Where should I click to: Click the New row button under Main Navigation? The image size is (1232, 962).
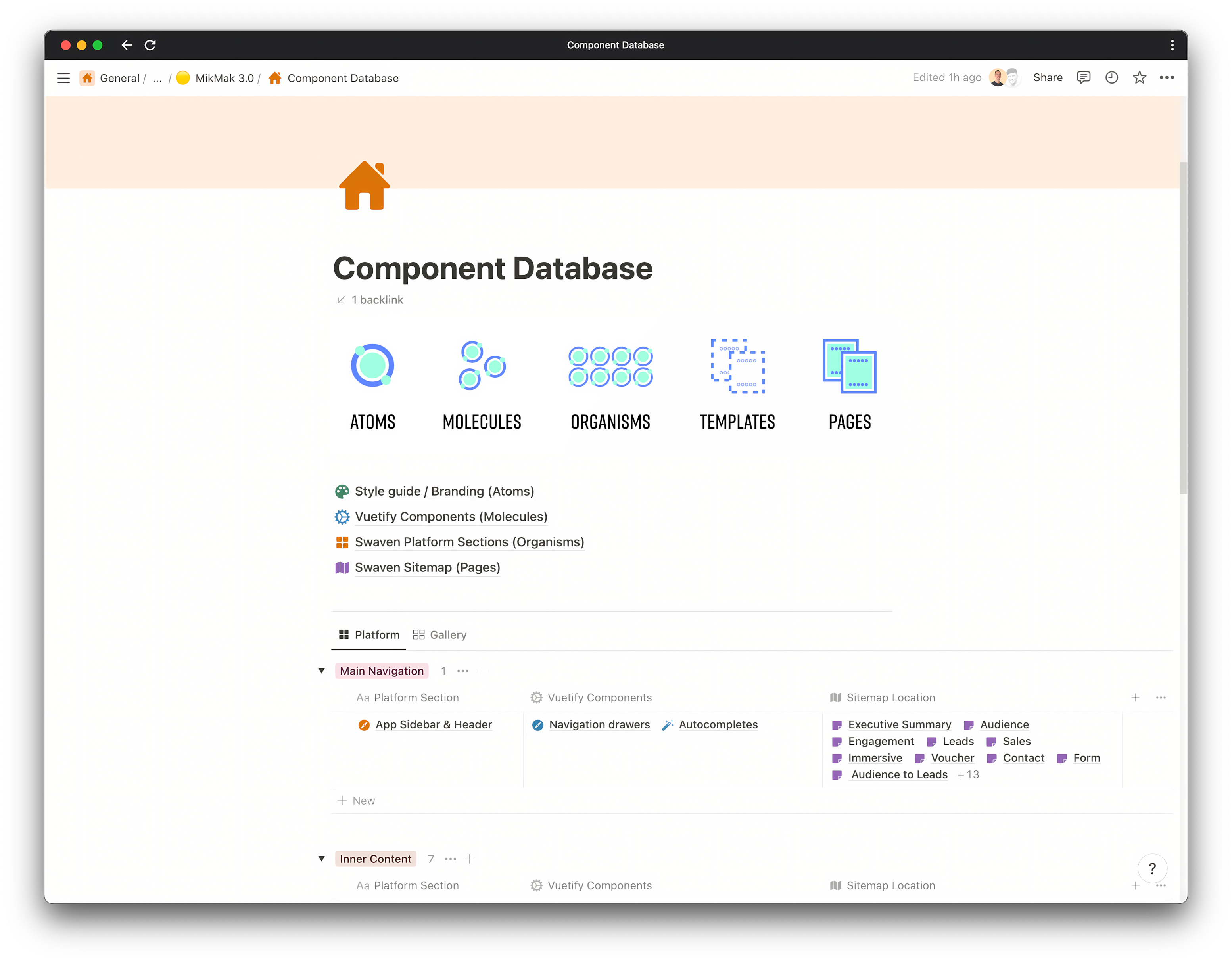tap(357, 800)
